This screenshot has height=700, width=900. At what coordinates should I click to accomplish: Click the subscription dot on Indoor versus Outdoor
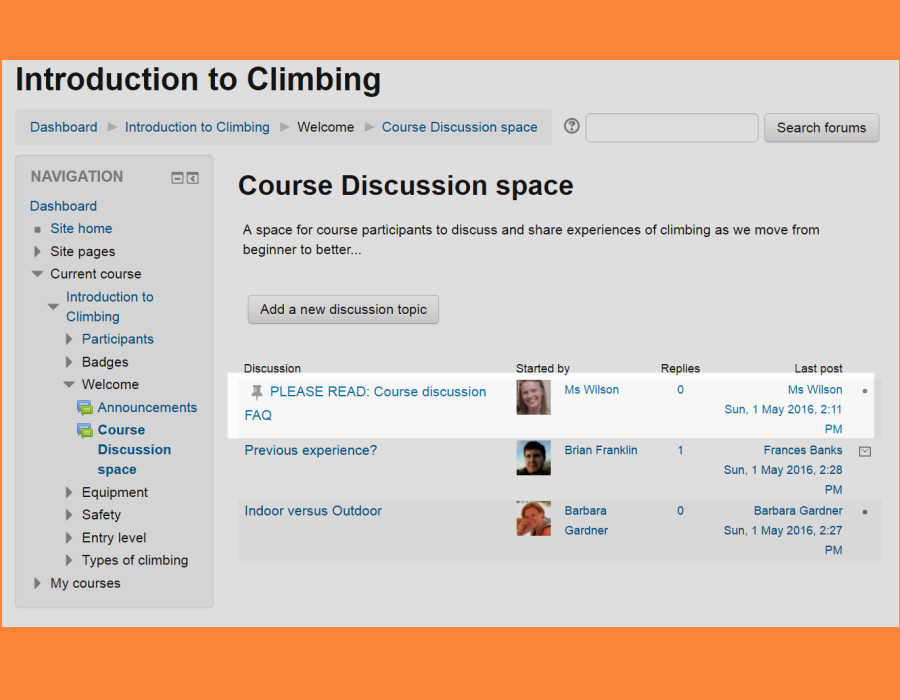coord(865,512)
